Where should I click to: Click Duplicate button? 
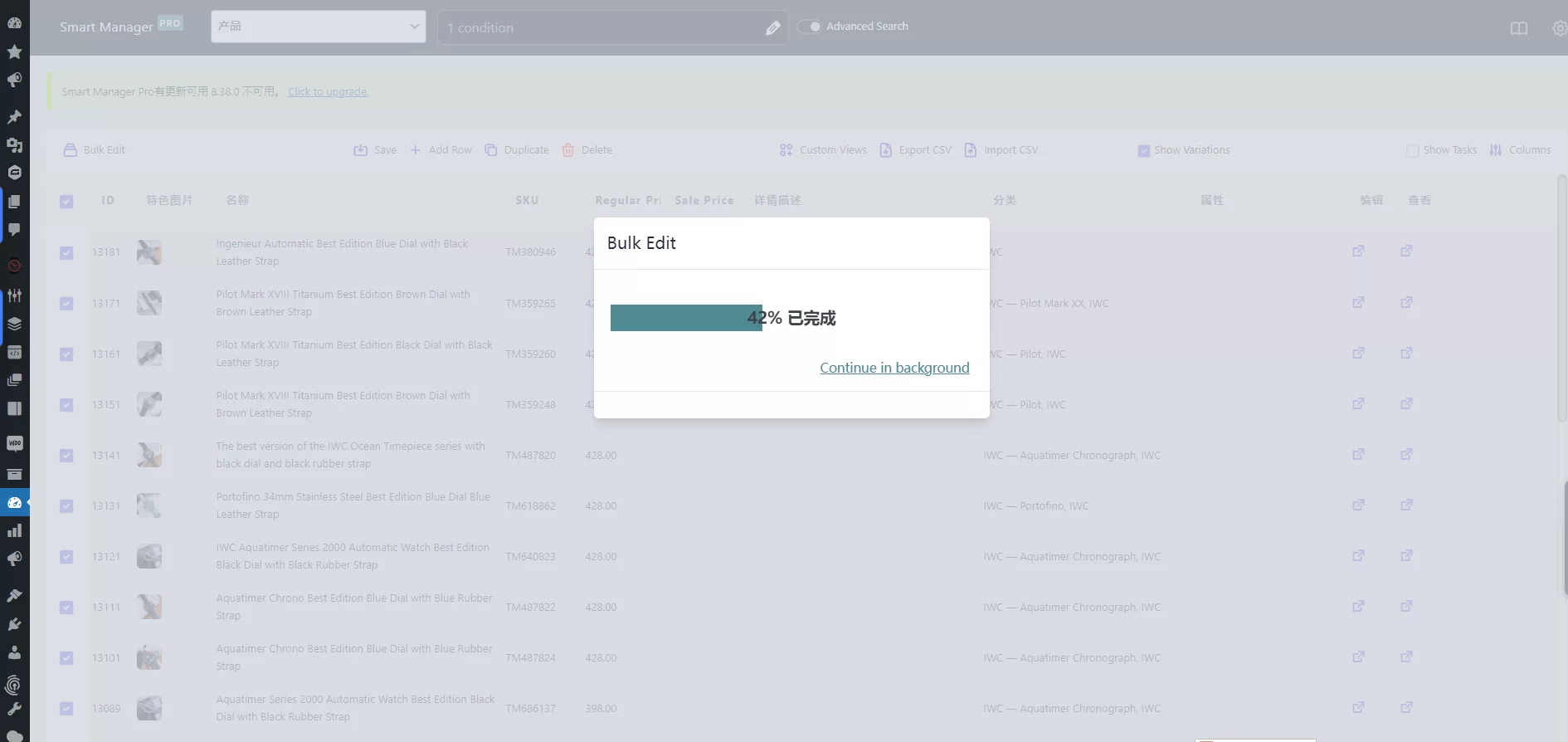(x=517, y=150)
